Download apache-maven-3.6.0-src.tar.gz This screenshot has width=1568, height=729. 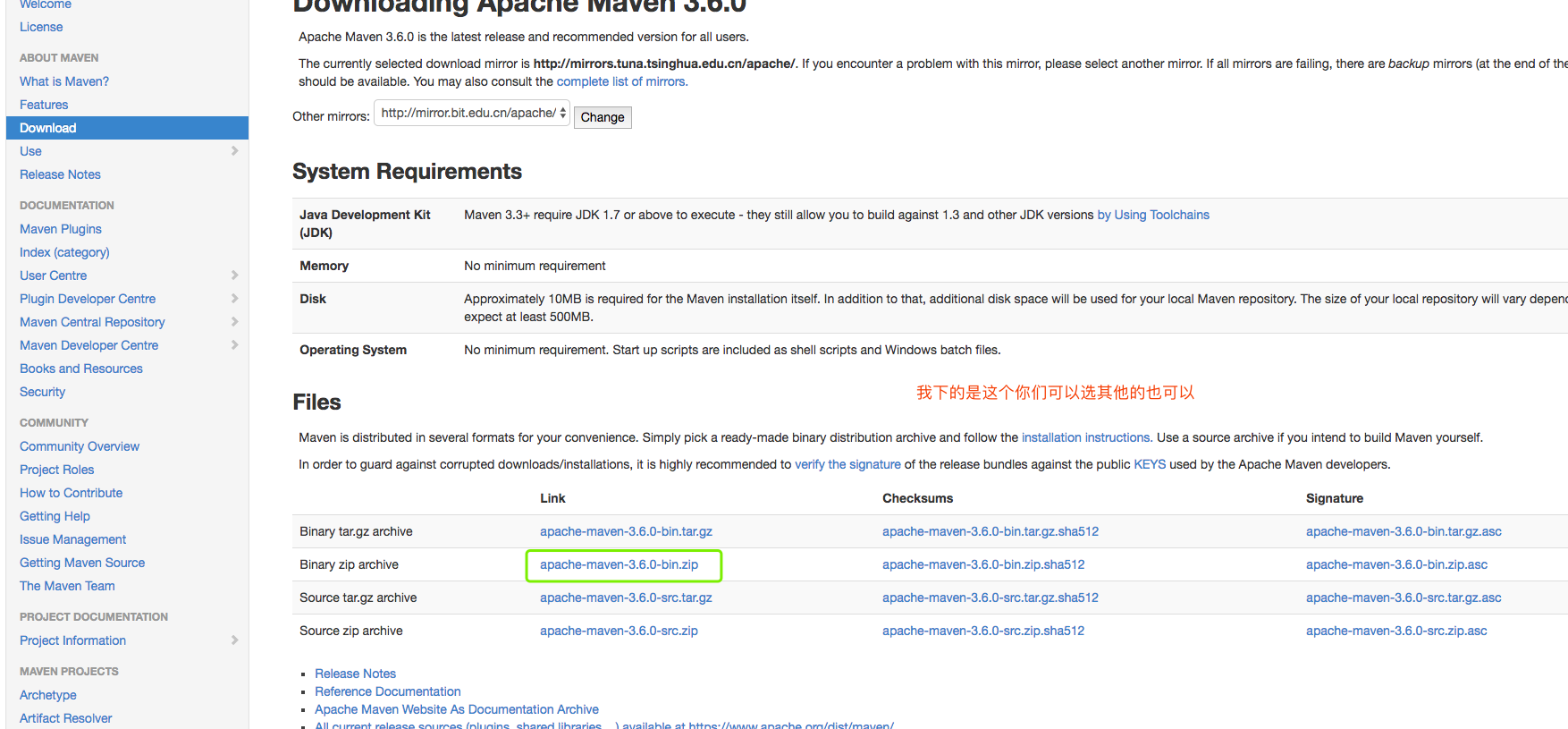point(626,598)
